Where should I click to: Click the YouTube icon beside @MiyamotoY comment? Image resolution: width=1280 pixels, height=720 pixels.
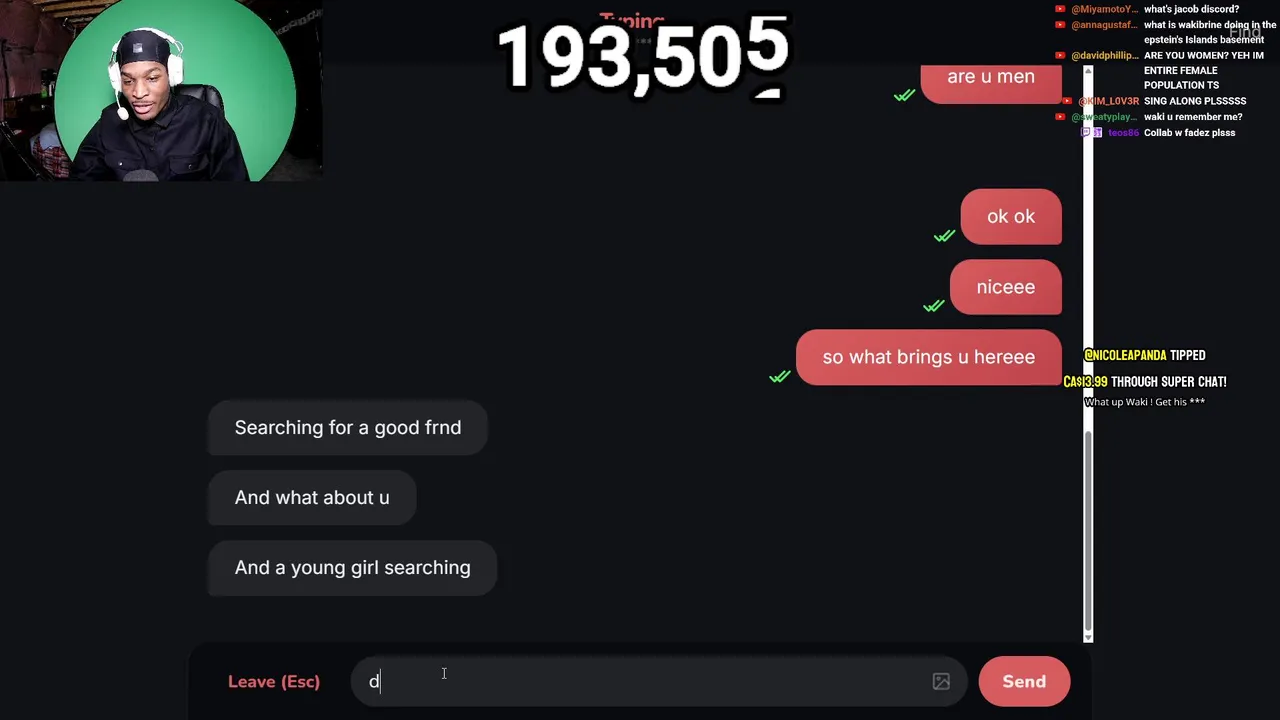(x=1060, y=9)
